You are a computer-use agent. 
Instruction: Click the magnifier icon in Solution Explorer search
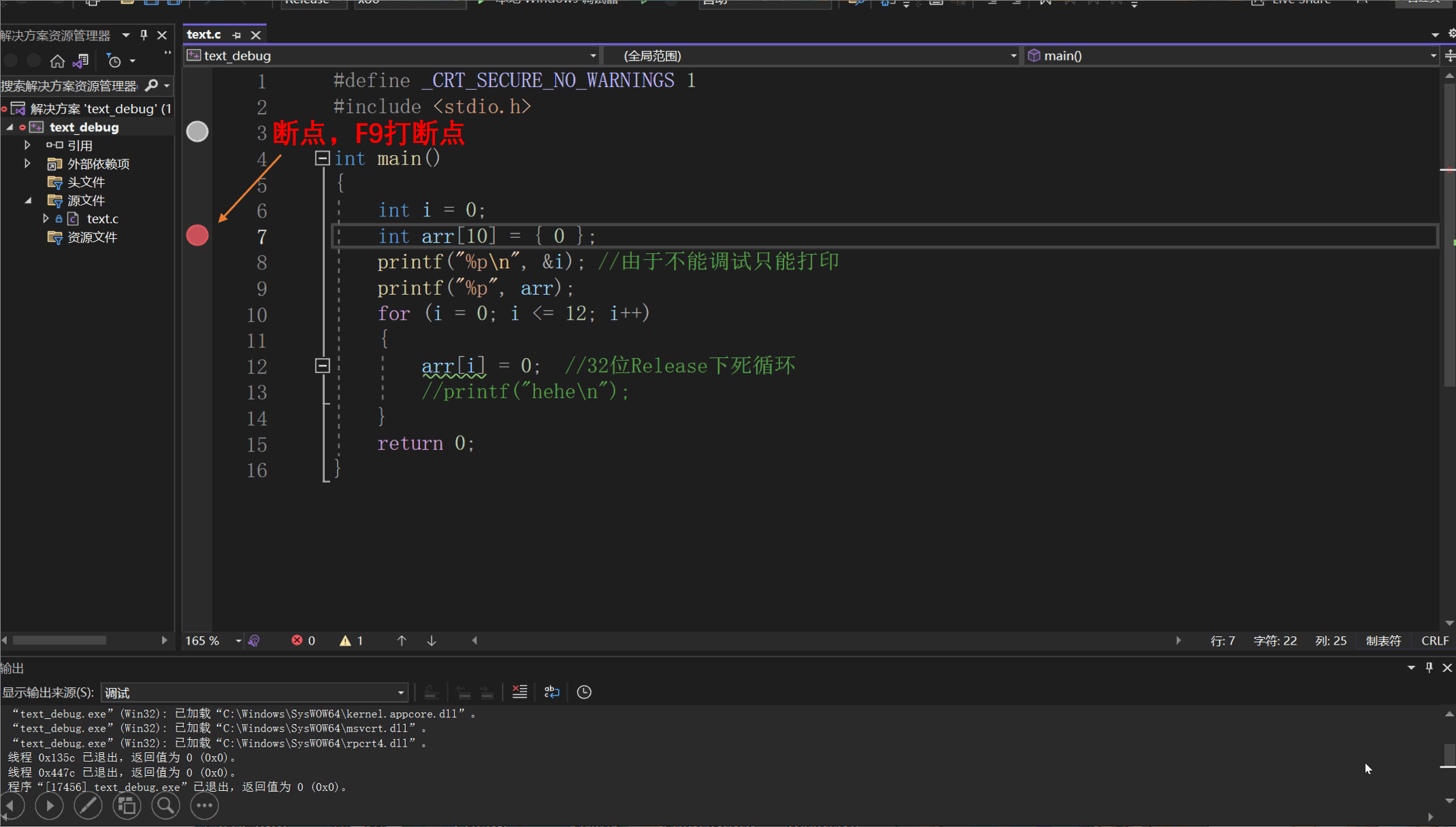(151, 85)
